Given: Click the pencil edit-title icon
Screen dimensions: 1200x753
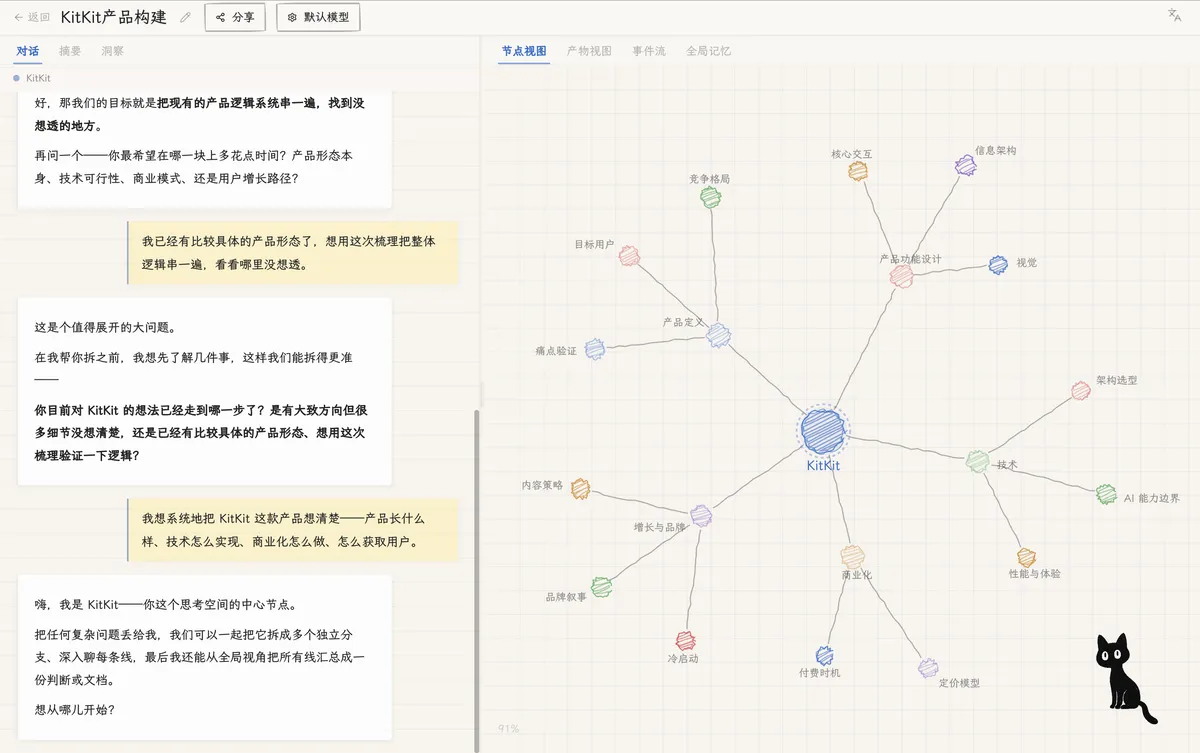Looking at the screenshot, I should tap(185, 17).
